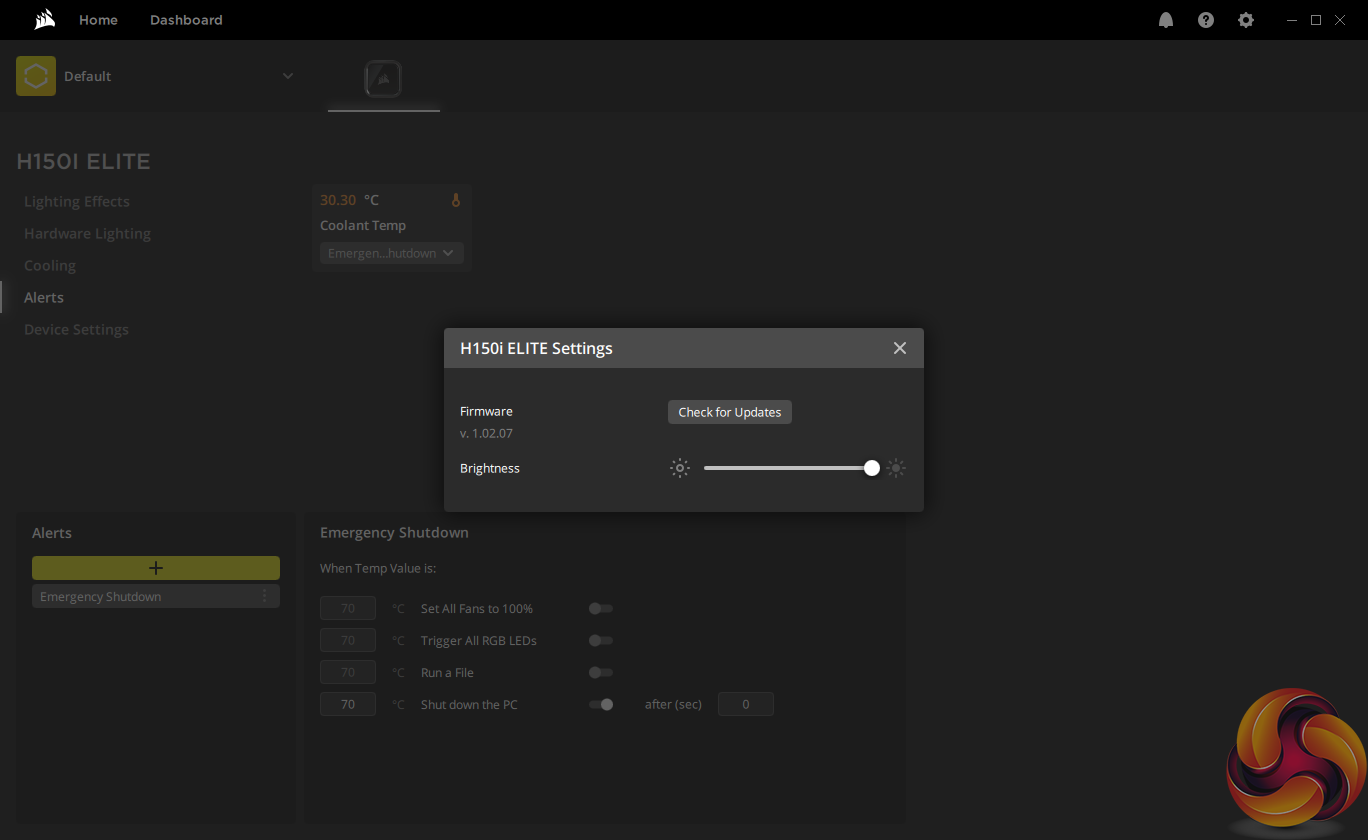Open iCUE settings gear

click(1246, 20)
